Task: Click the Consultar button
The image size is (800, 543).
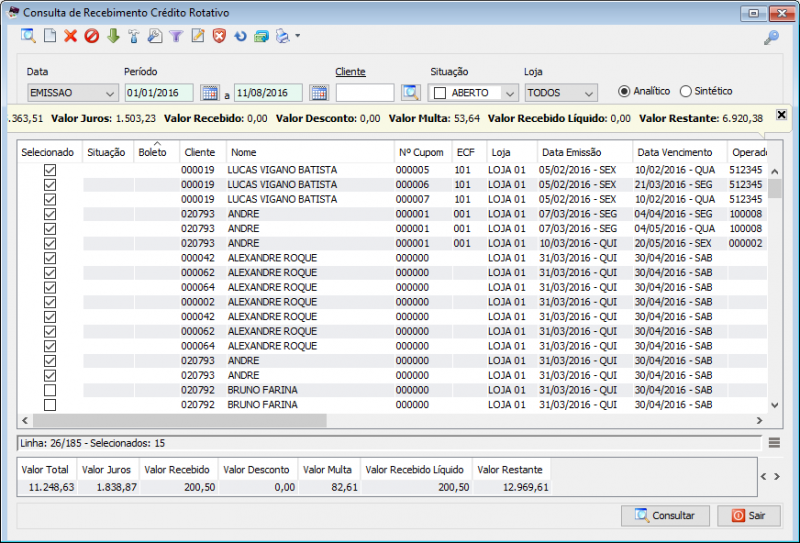Action: 665,515
